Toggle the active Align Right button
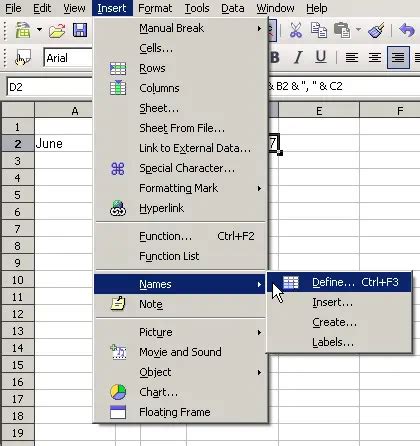420x446 pixels. pyautogui.click(x=398, y=58)
